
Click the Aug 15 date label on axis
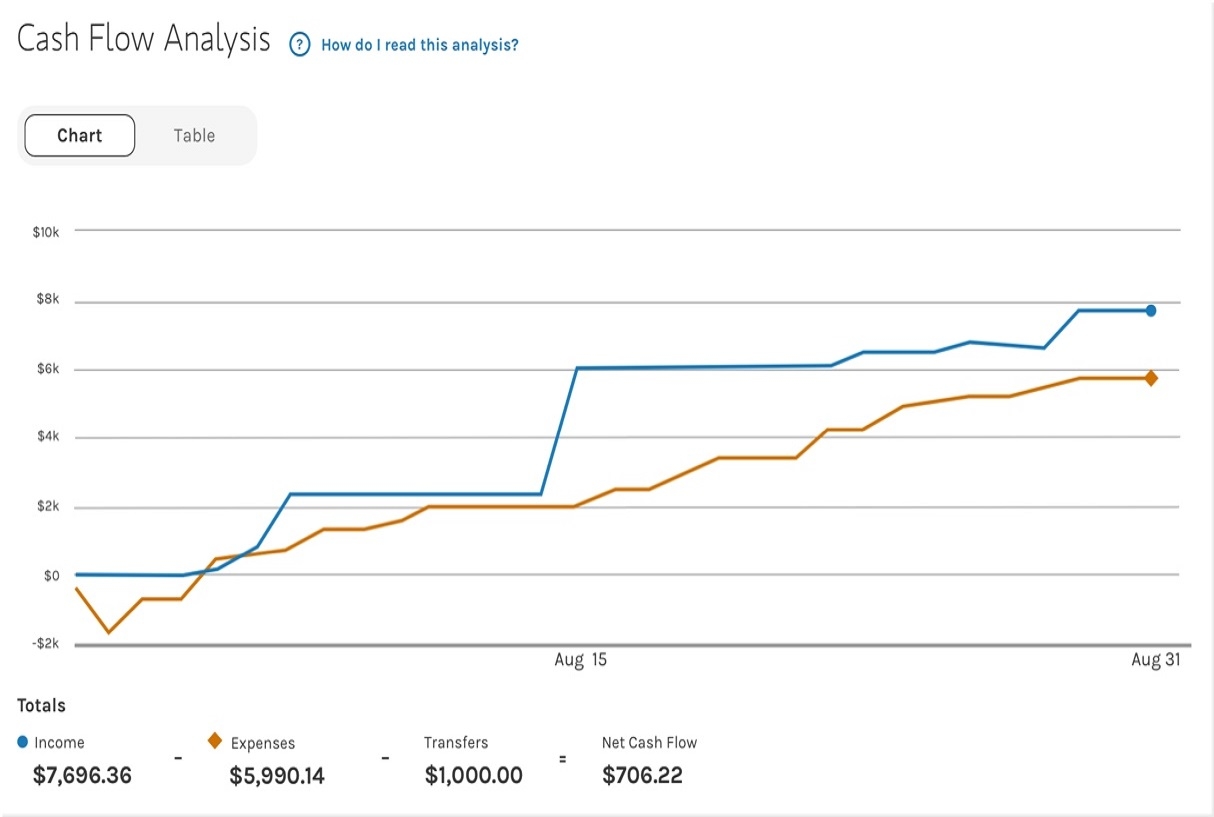[x=580, y=660]
